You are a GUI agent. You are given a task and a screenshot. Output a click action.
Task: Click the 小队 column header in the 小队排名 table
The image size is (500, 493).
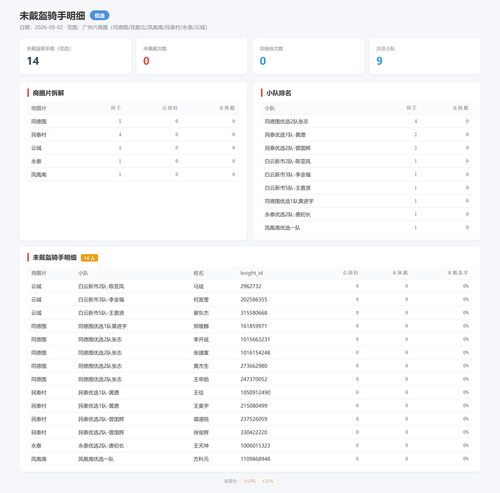270,108
